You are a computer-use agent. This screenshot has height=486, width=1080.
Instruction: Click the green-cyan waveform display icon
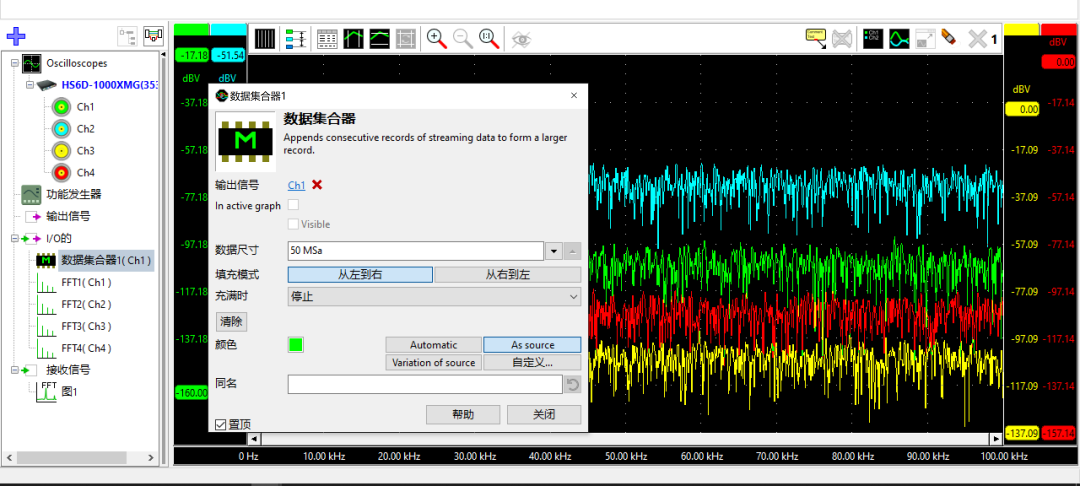[899, 39]
